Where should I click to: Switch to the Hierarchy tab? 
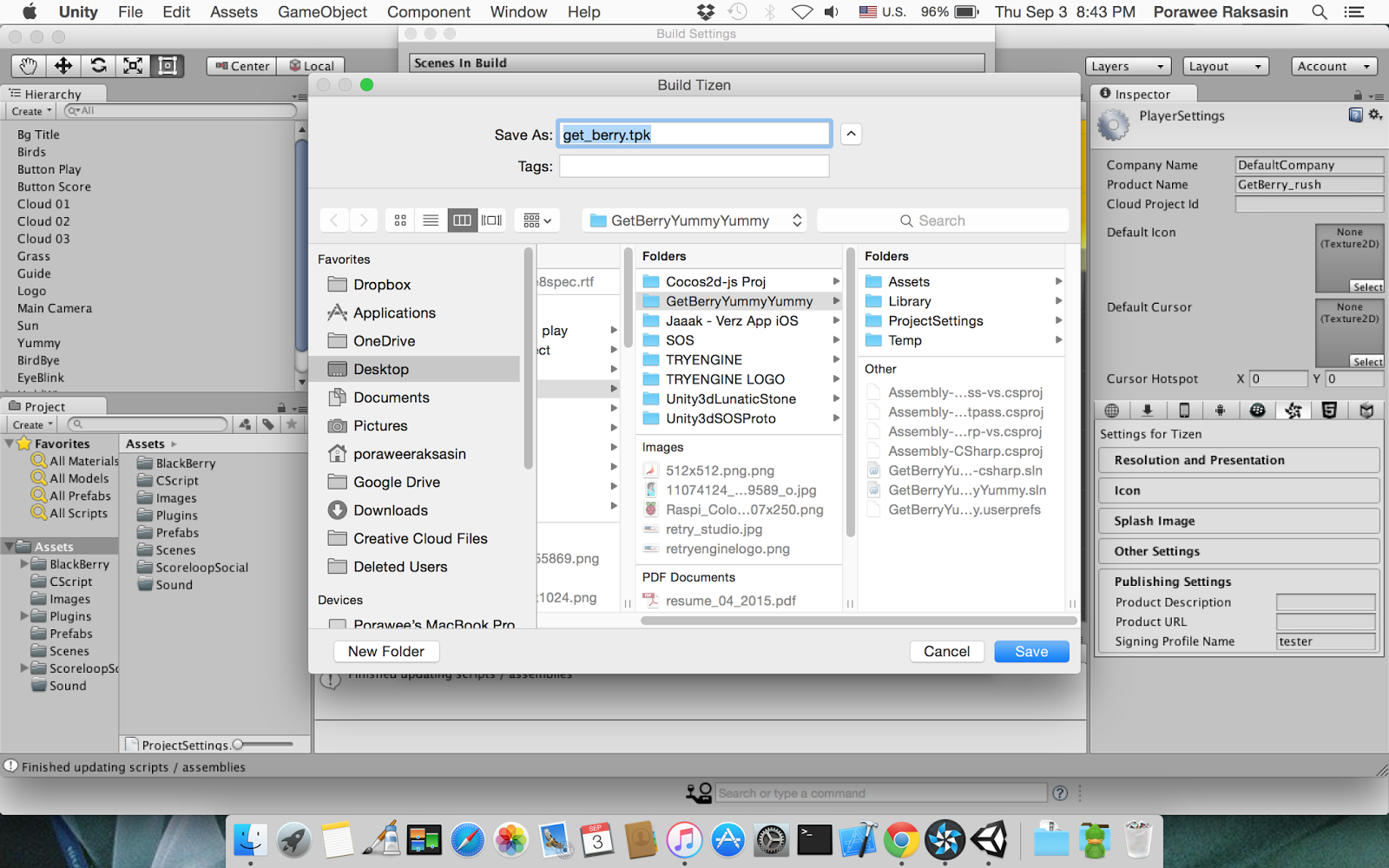53,94
